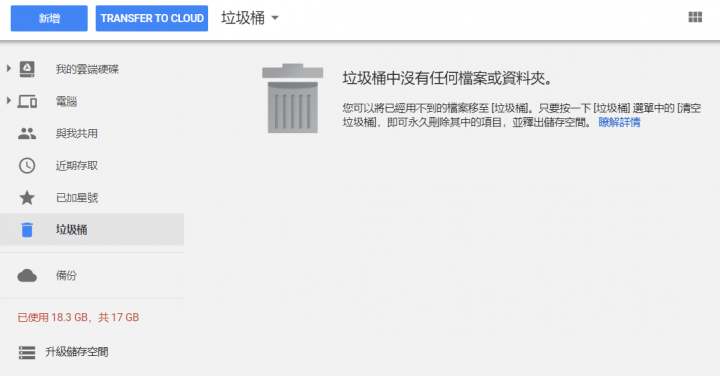Open 備份 section

coord(66,275)
